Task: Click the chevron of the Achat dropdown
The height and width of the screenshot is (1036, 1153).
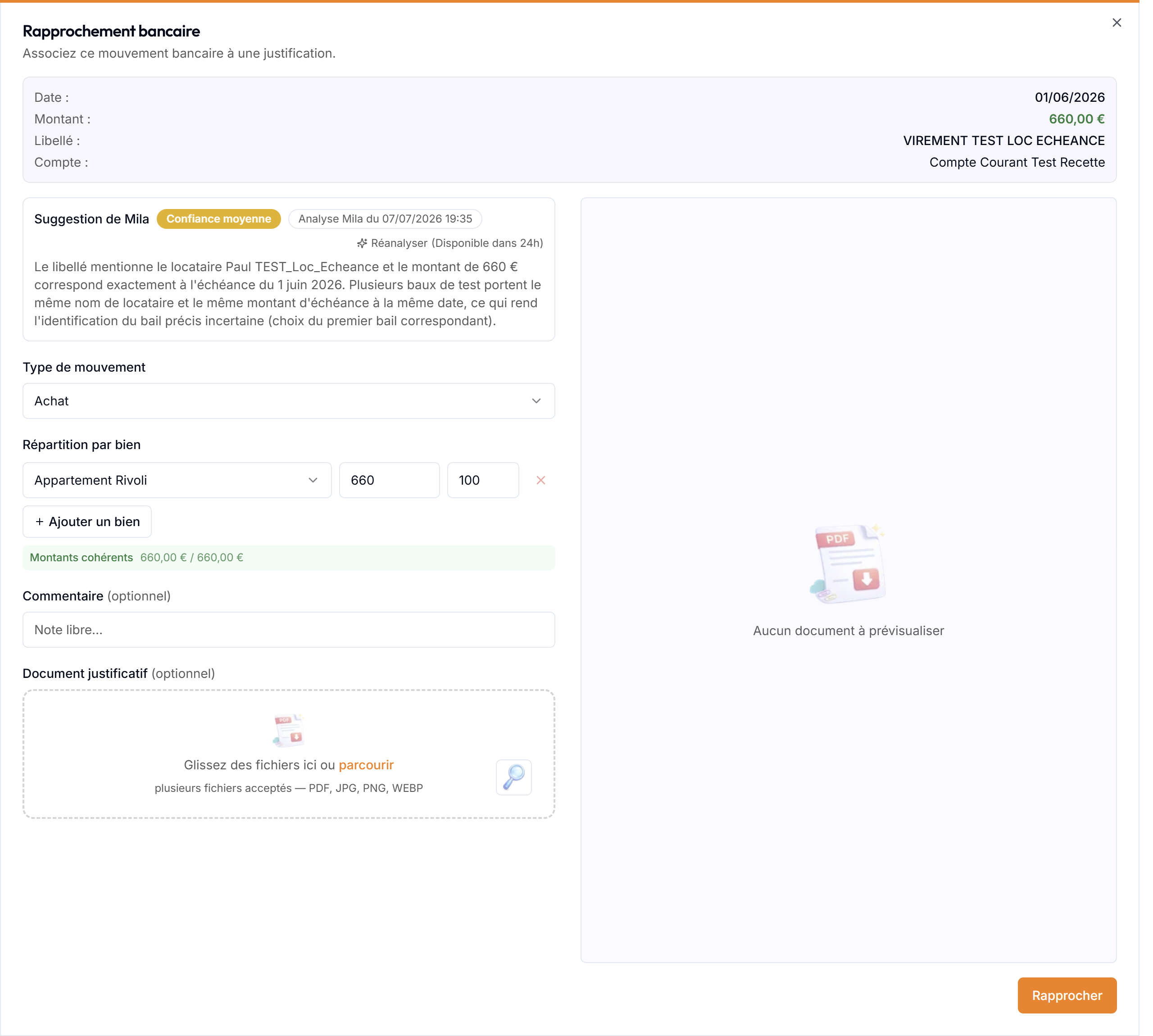Action: pyautogui.click(x=536, y=401)
